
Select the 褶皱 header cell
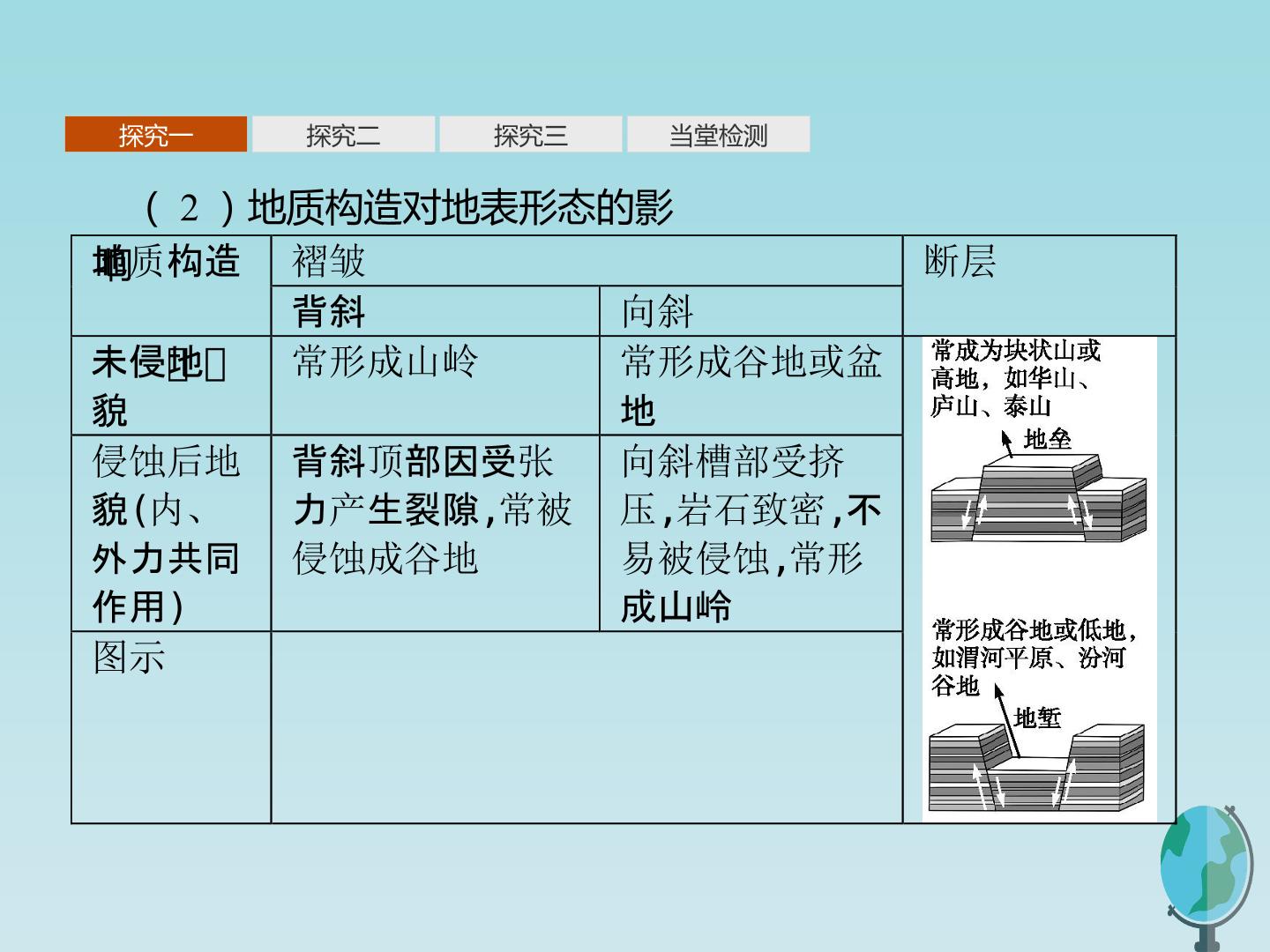(586, 261)
